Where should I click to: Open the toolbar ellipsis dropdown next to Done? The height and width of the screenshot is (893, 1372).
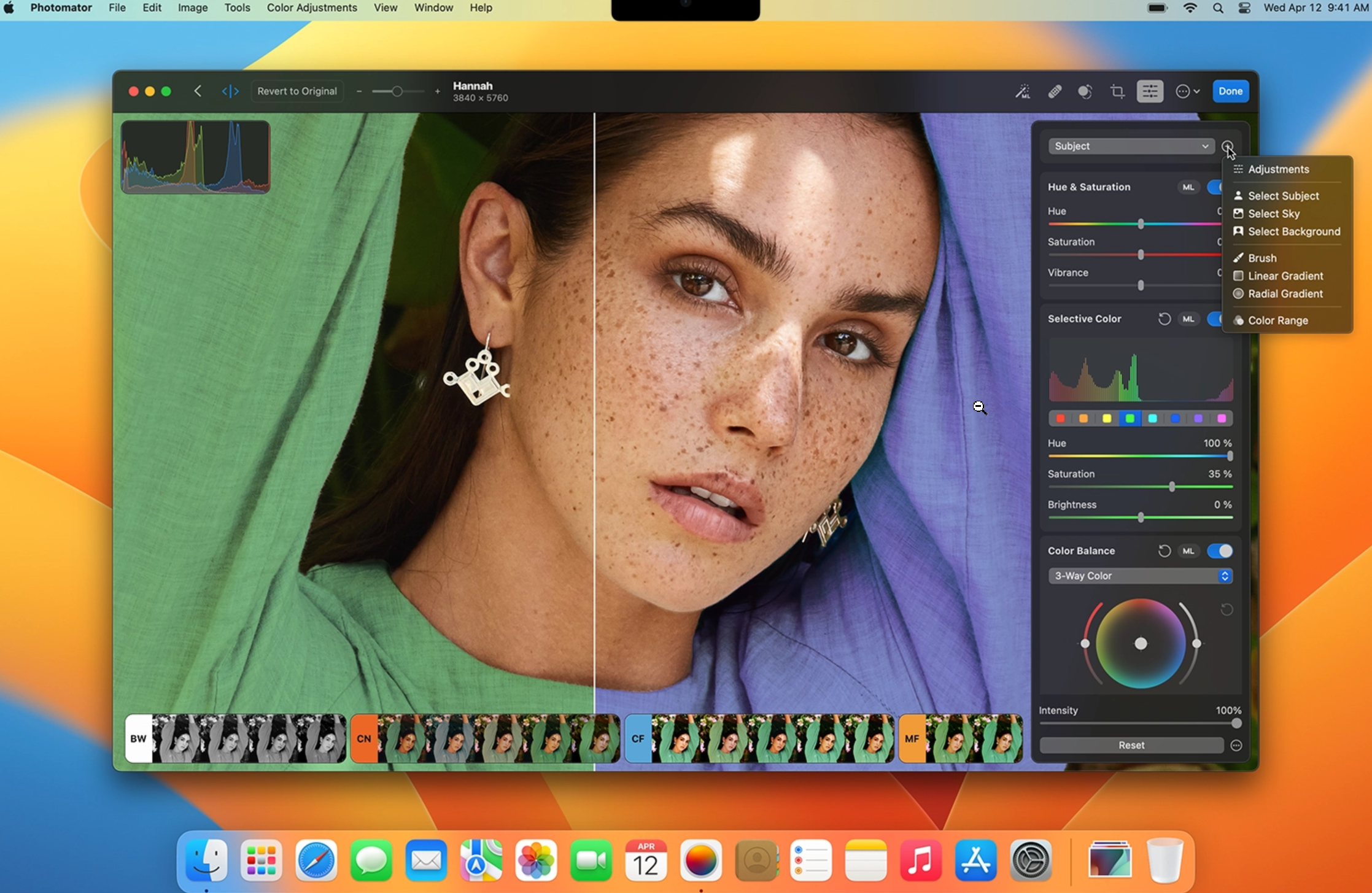tap(1187, 91)
